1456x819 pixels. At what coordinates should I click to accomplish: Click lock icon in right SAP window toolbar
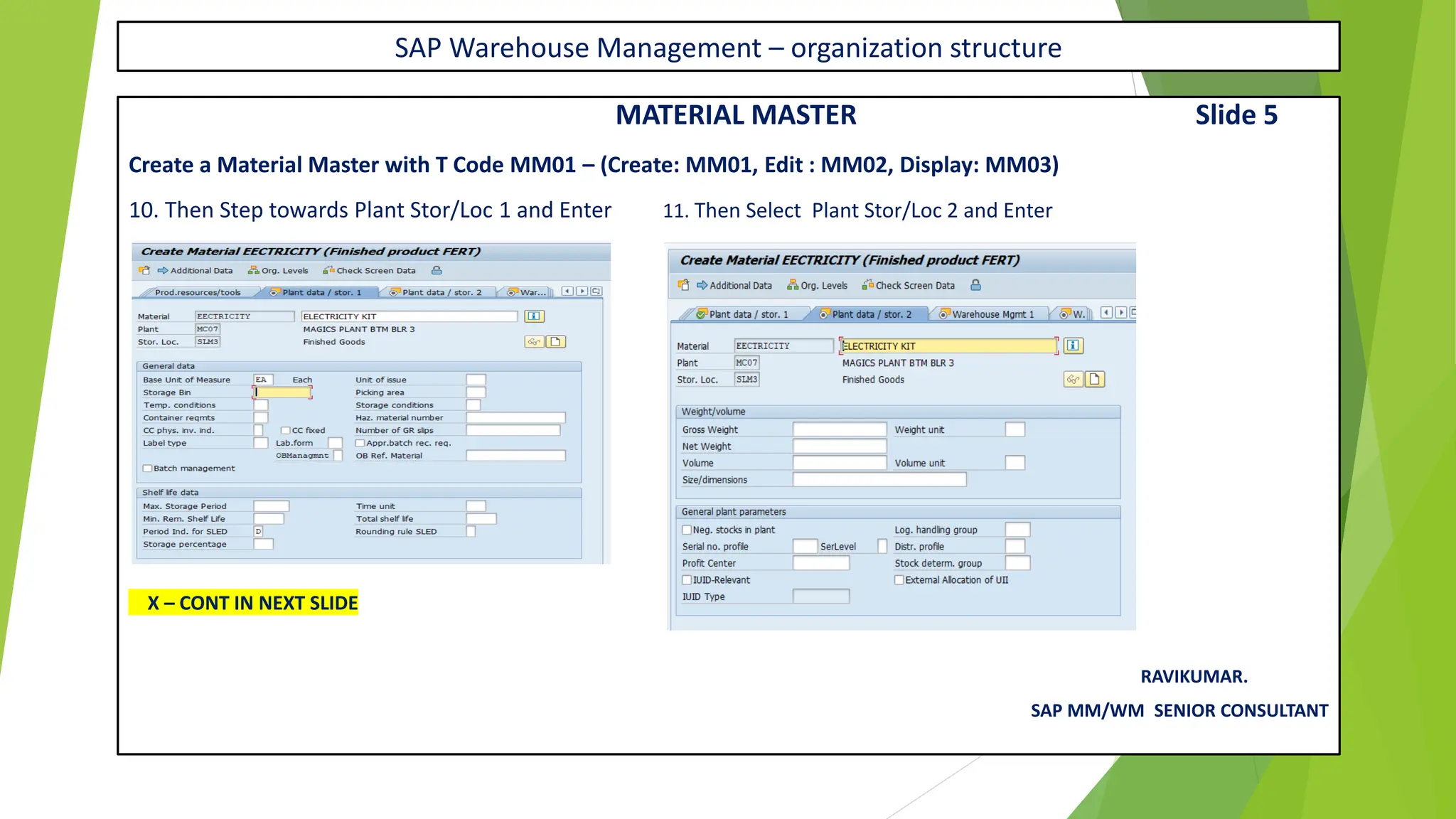click(x=976, y=285)
